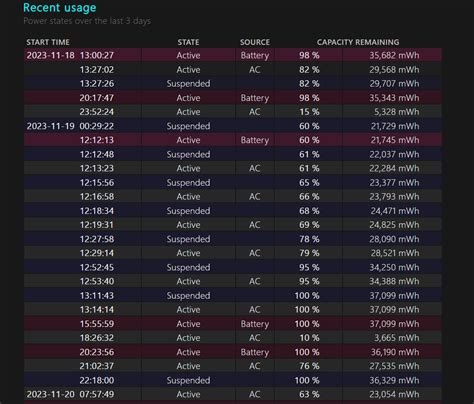Click the 12:29:14 time entry

coord(97,253)
